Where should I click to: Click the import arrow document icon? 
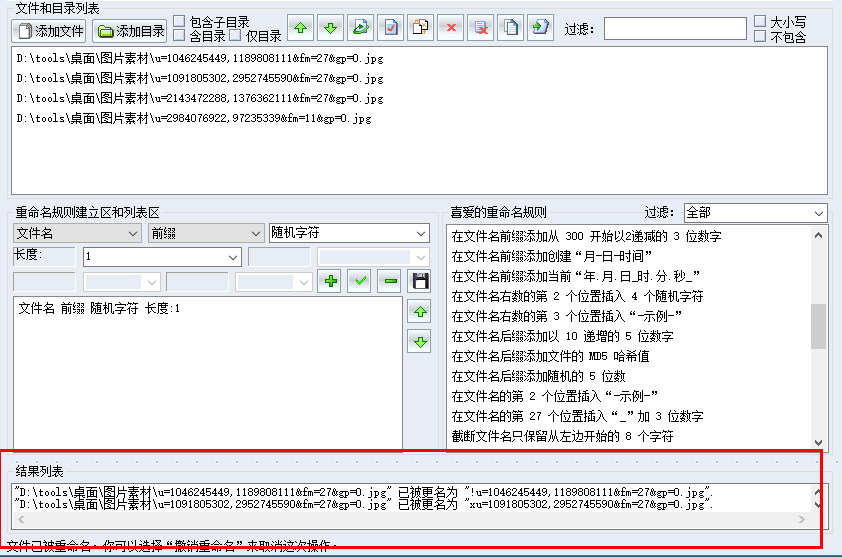click(541, 28)
